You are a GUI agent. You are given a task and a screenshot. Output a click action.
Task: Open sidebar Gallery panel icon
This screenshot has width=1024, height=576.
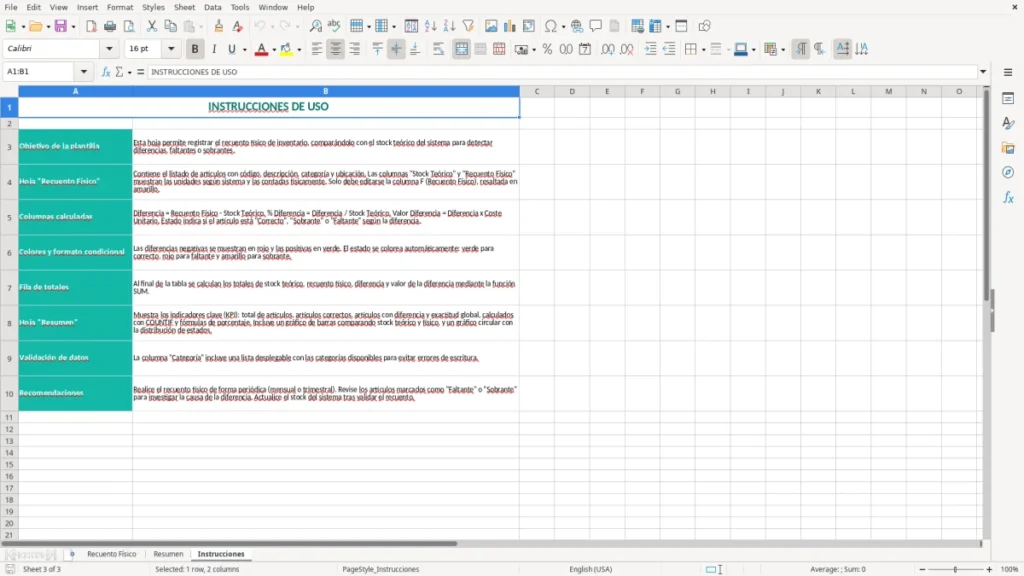pyautogui.click(x=1008, y=148)
